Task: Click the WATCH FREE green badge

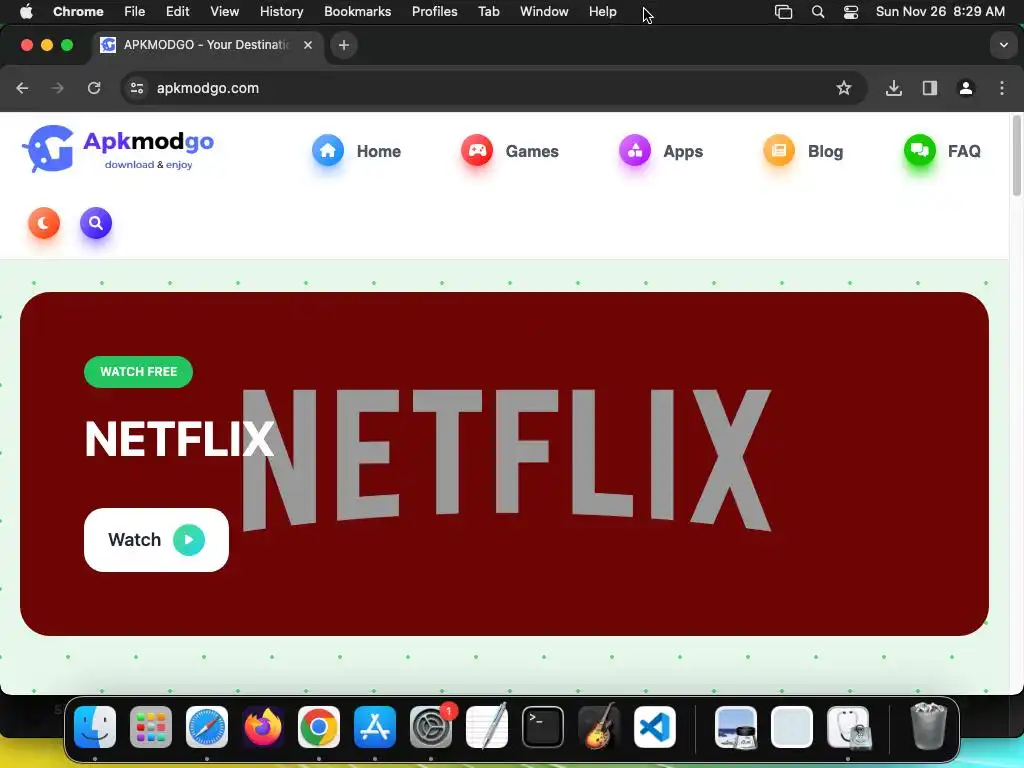Action: click(x=138, y=372)
